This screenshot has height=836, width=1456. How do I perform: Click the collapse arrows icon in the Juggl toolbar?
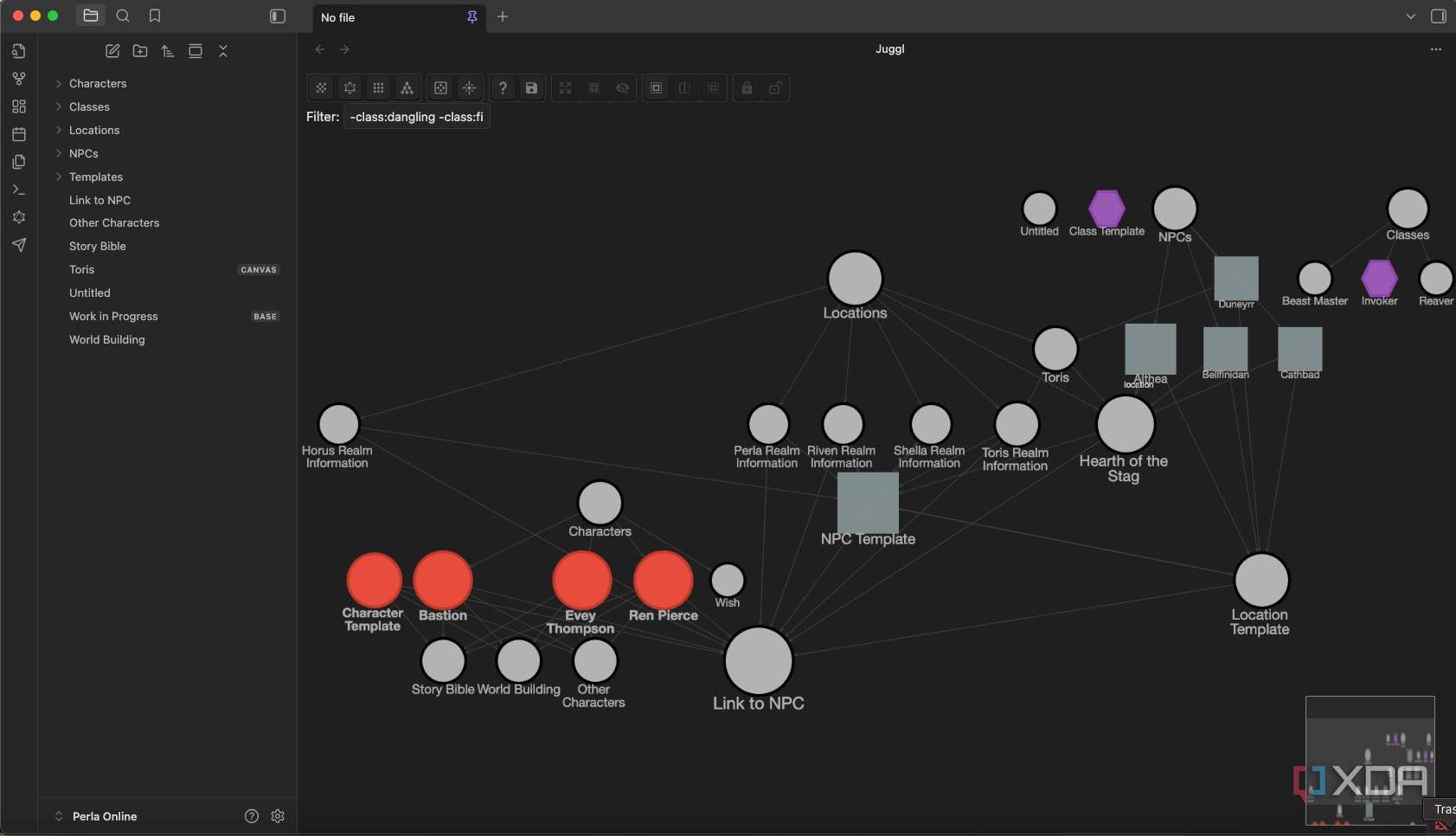[x=593, y=88]
